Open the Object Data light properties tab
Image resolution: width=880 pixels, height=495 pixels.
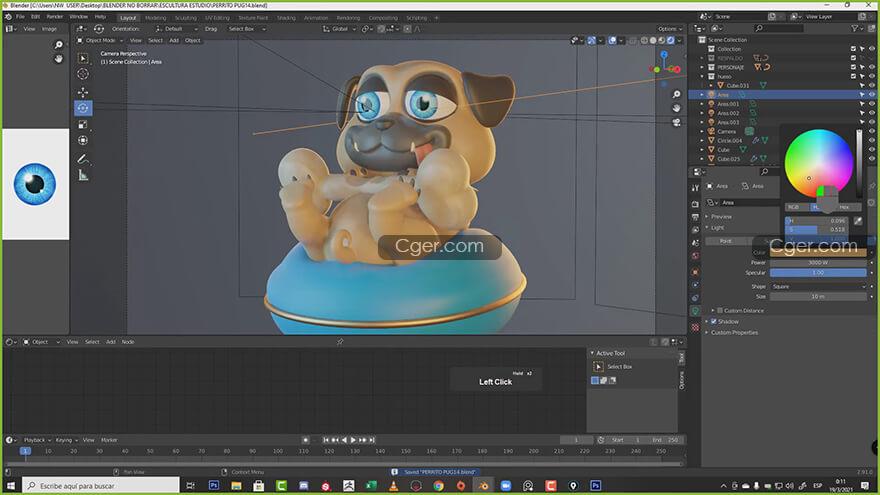[695, 311]
